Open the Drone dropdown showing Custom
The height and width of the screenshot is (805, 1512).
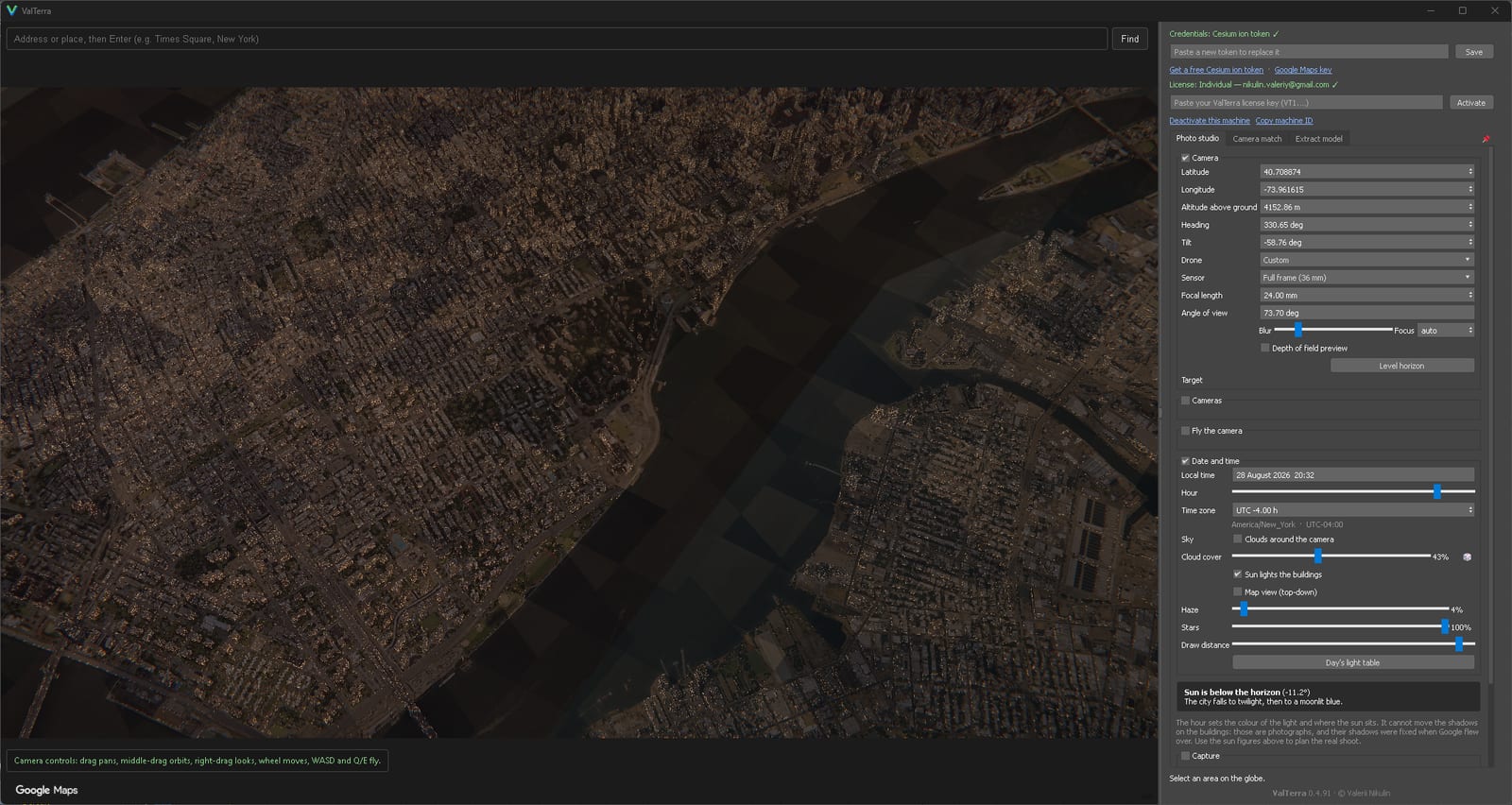pos(1366,260)
